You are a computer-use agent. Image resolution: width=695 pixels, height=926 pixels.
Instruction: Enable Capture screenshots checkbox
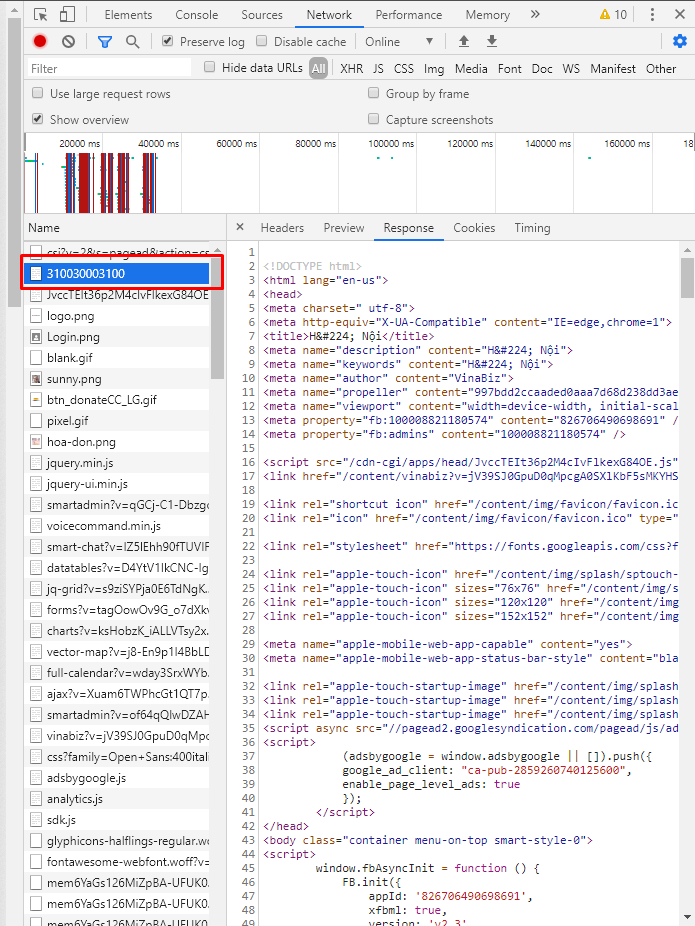coord(373,119)
